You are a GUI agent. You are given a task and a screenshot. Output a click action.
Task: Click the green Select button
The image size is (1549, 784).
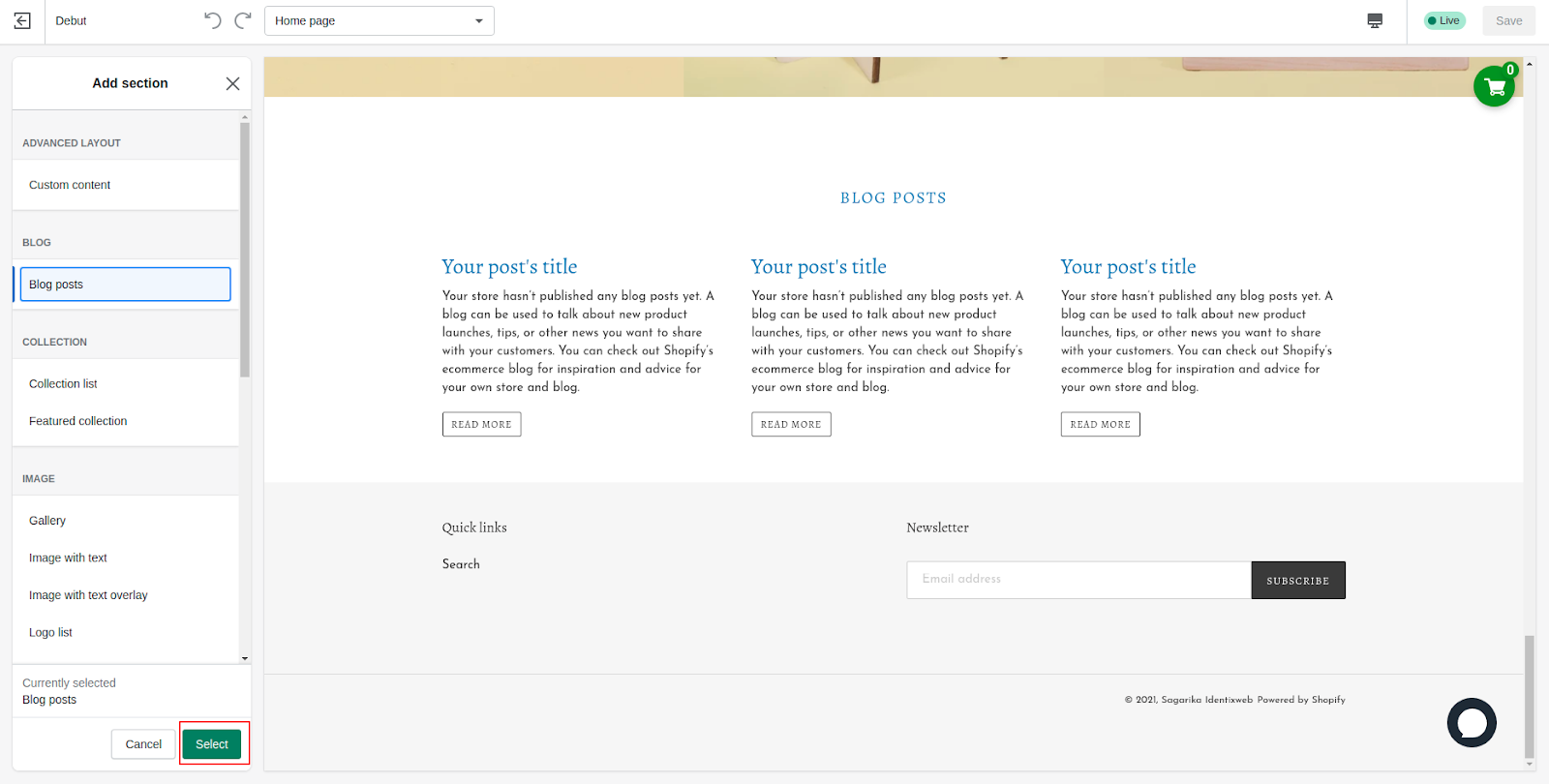[x=212, y=744]
